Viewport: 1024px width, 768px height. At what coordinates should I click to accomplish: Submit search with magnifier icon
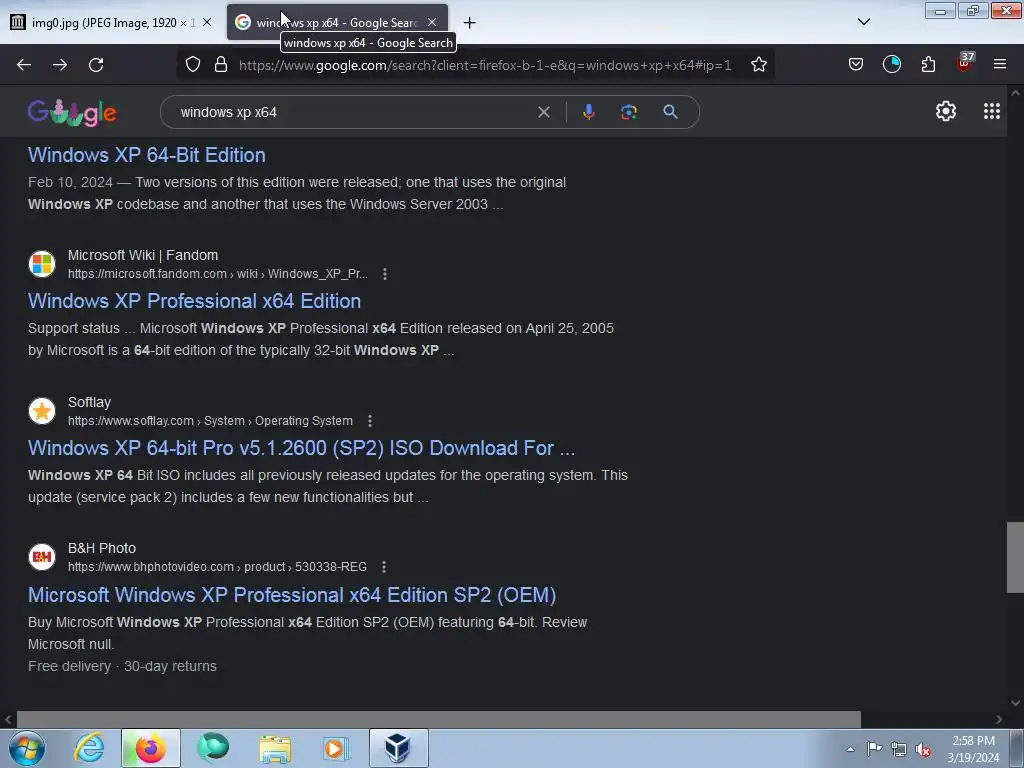point(670,112)
